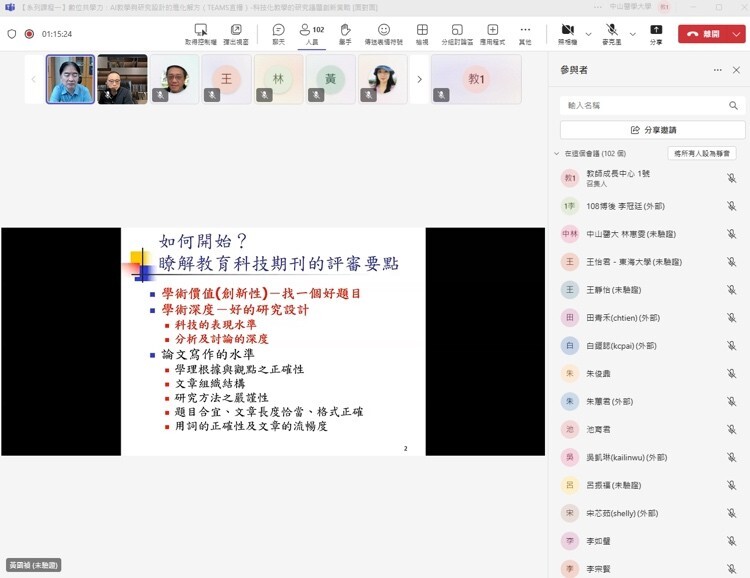
Task: Click the 分享 share screen icon
Action: coord(656,33)
